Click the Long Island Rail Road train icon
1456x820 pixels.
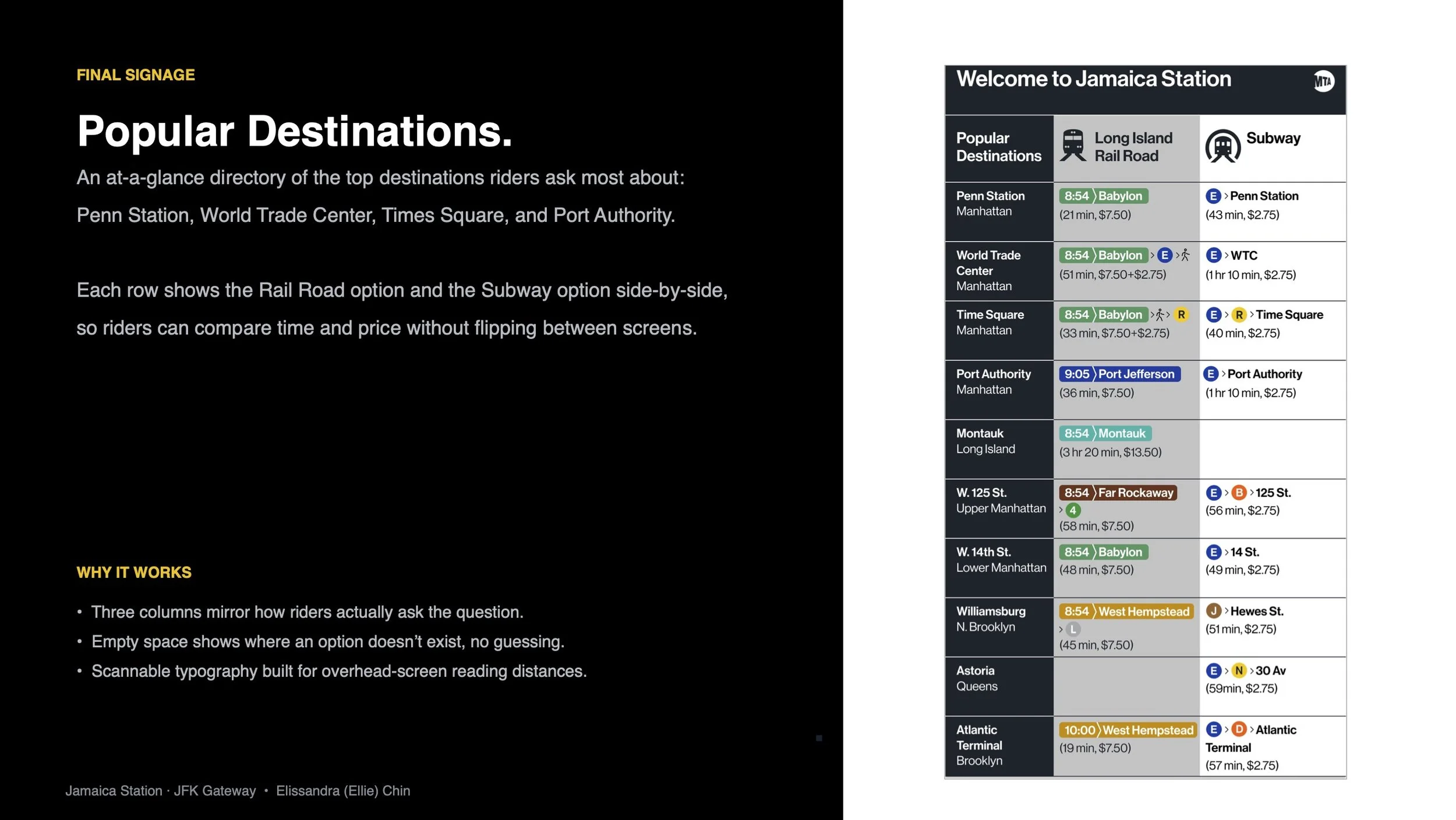pyautogui.click(x=1073, y=146)
